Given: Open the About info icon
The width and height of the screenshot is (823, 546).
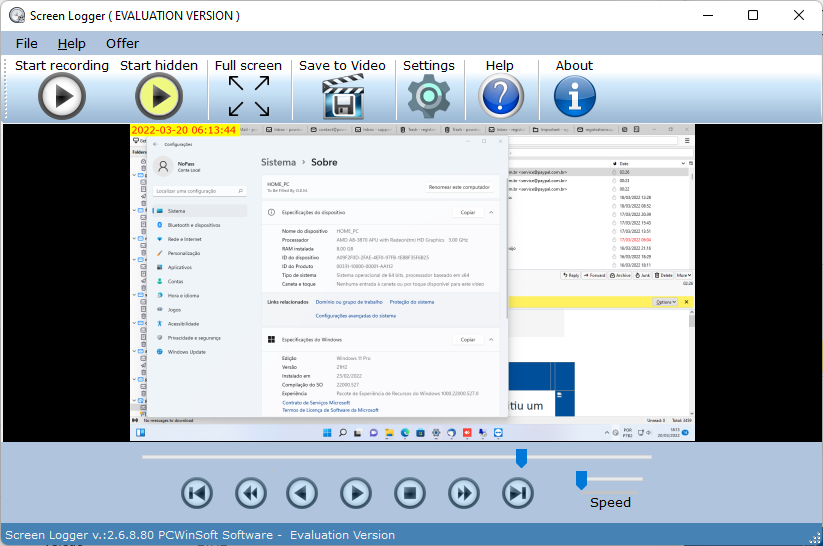Looking at the screenshot, I should tap(575, 96).
